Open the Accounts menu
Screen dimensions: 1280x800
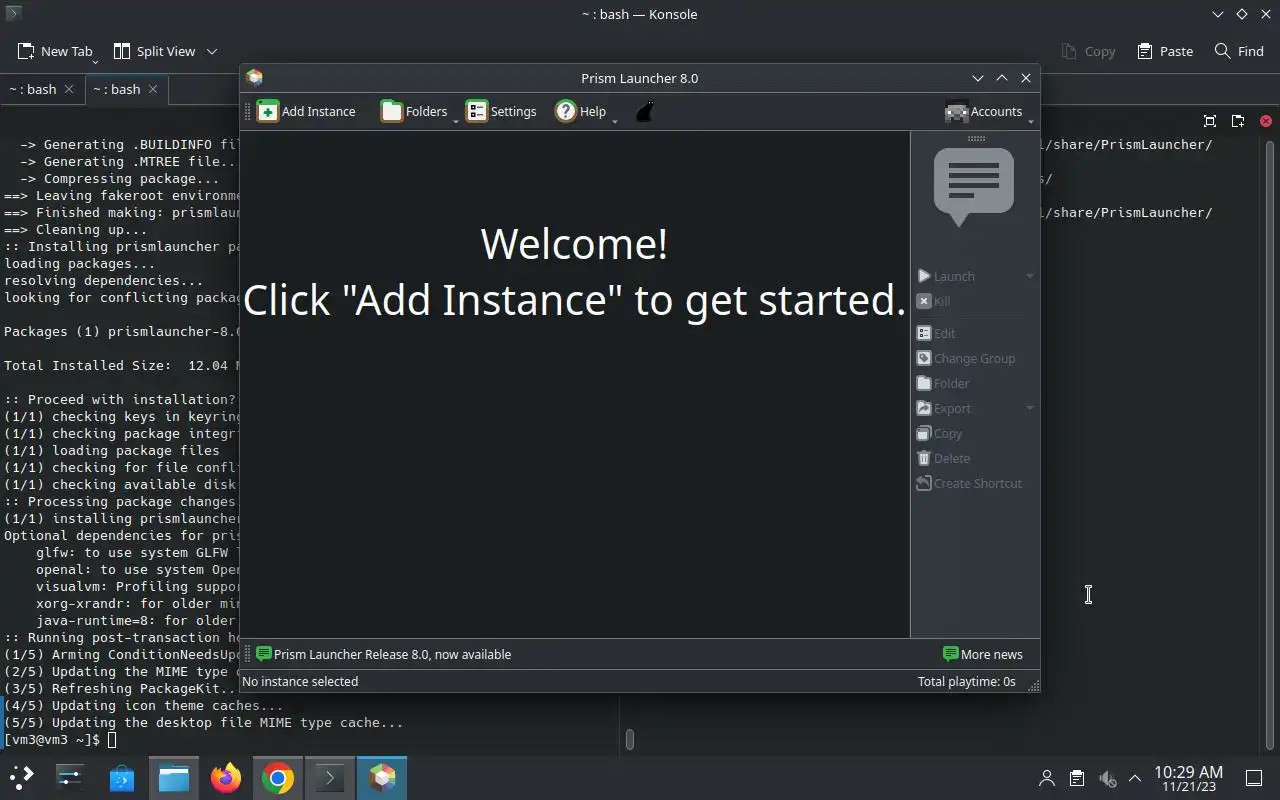[984, 111]
